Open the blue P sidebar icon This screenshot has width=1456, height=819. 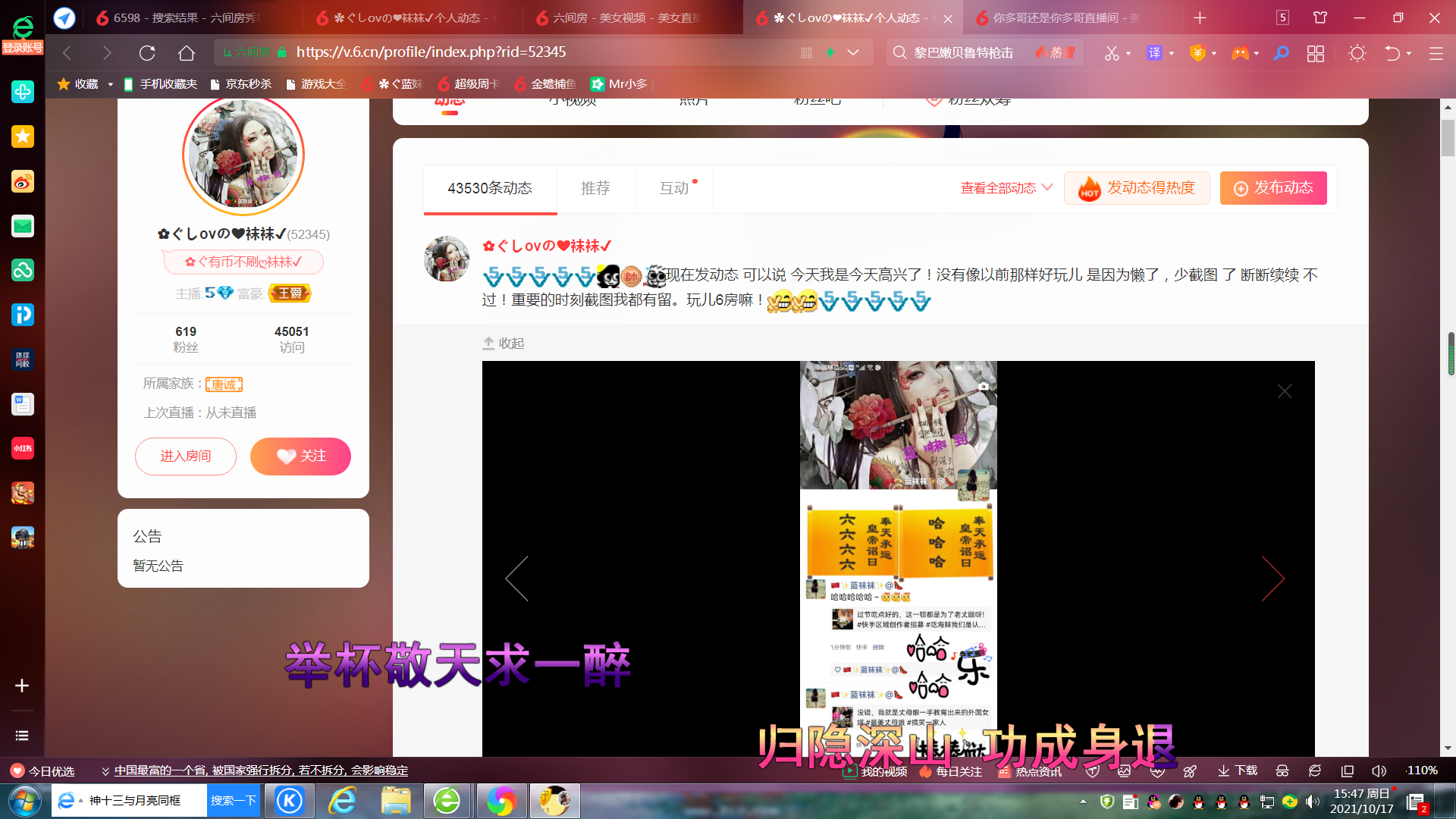pos(23,315)
